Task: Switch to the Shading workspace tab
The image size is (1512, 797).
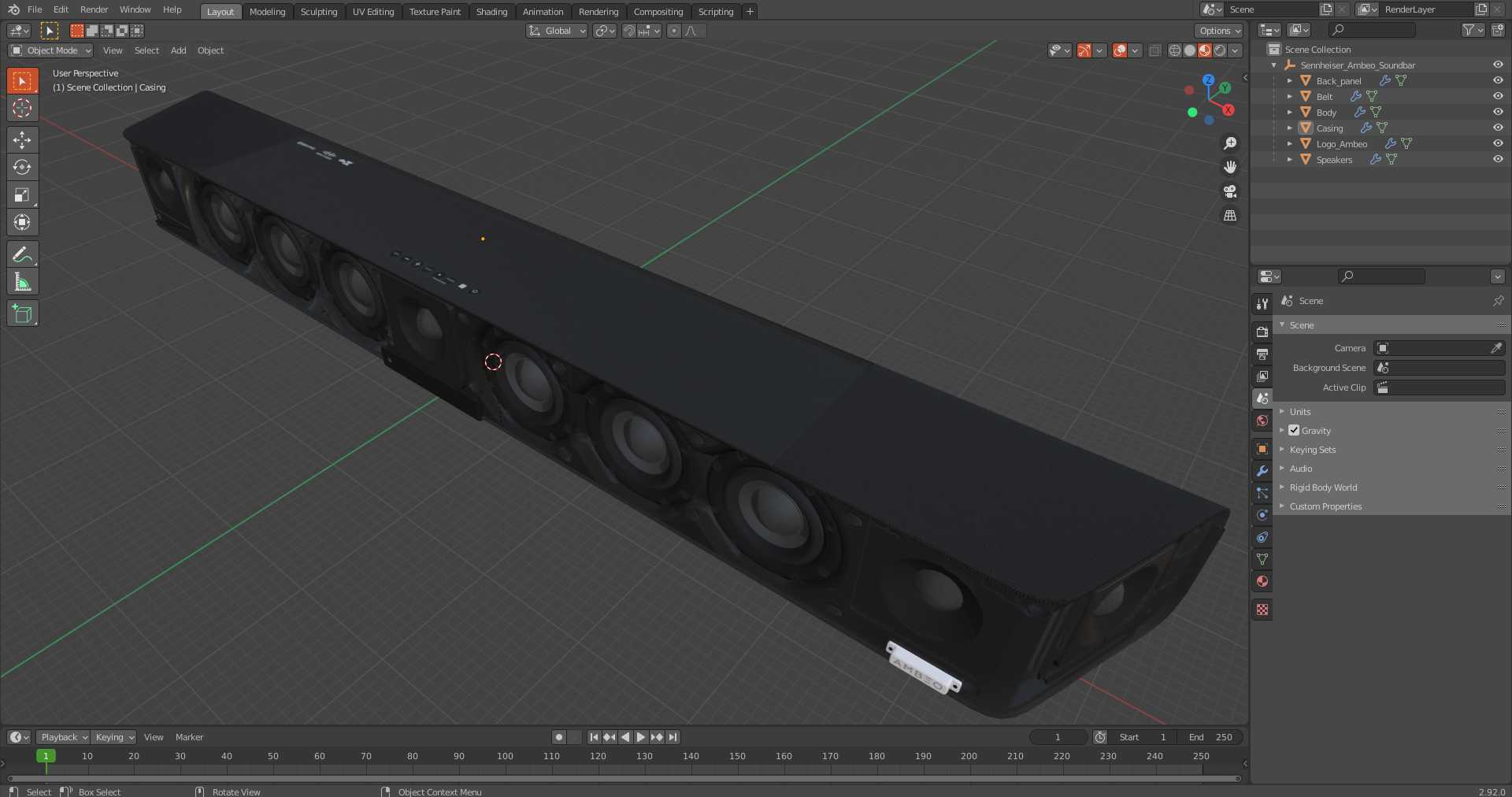Action: [x=491, y=12]
